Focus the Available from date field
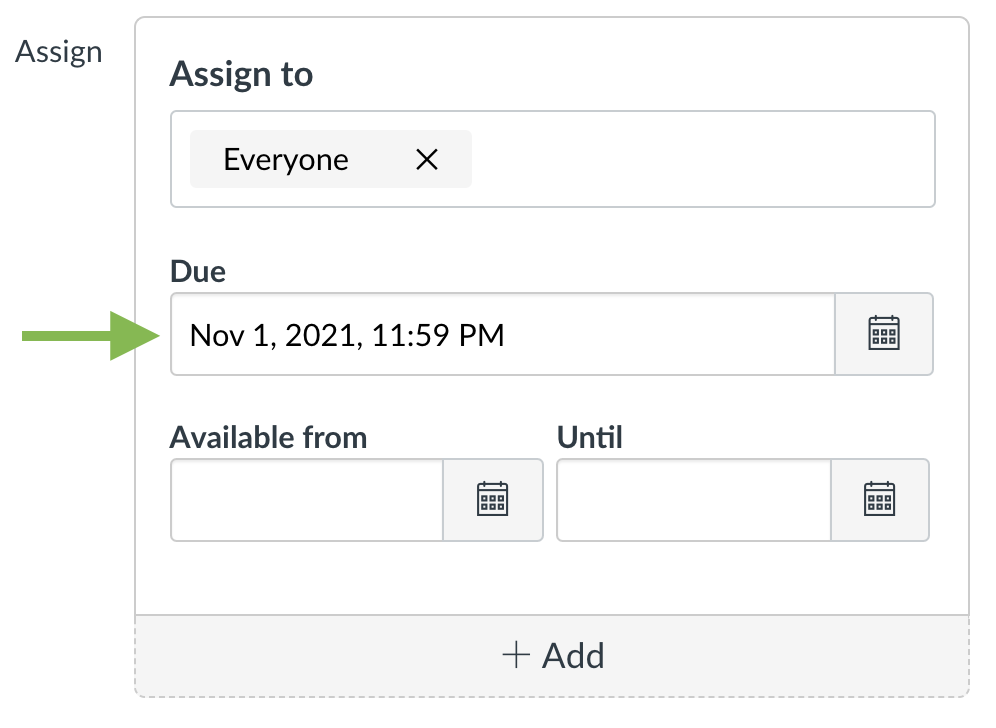The width and height of the screenshot is (996, 728). point(307,500)
